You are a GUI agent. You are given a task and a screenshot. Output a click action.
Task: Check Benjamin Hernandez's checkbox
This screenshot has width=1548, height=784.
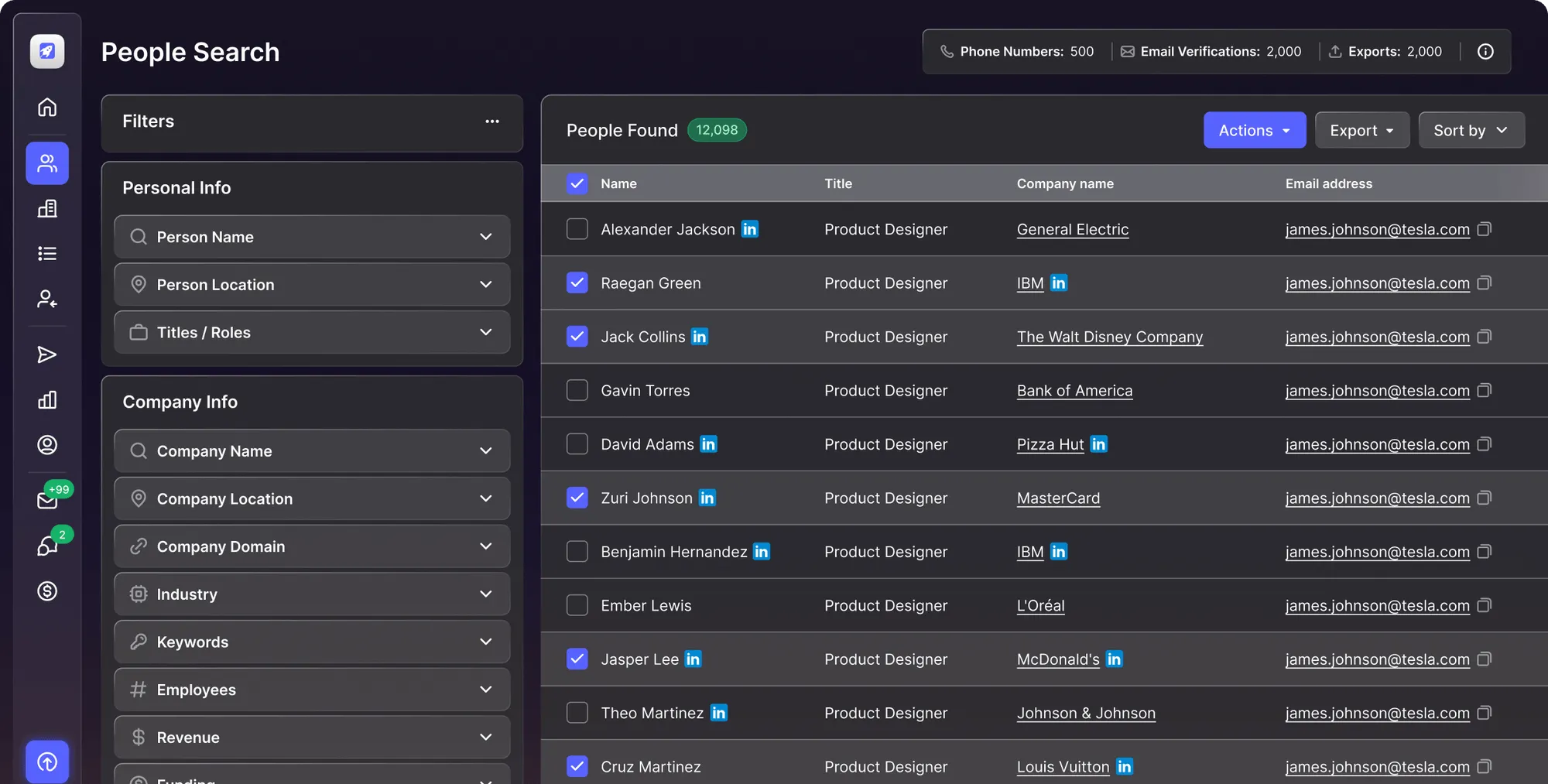click(577, 552)
